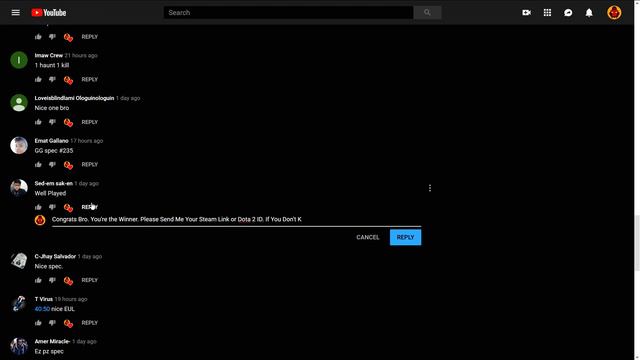This screenshot has width=640, height=360.
Task: Open the create video camera icon
Action: coord(527,13)
